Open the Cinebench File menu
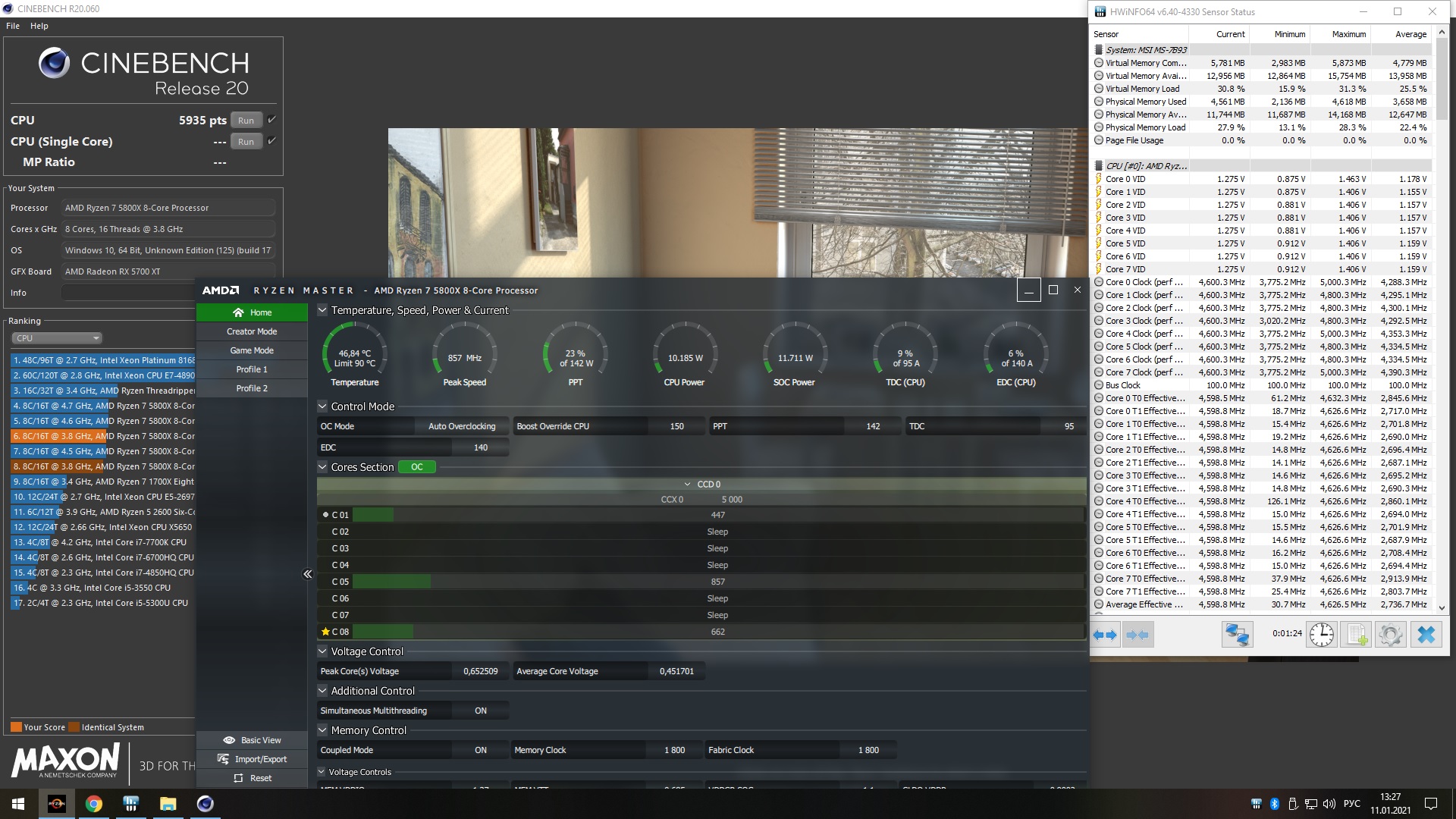Image resolution: width=1456 pixels, height=819 pixels. [13, 26]
